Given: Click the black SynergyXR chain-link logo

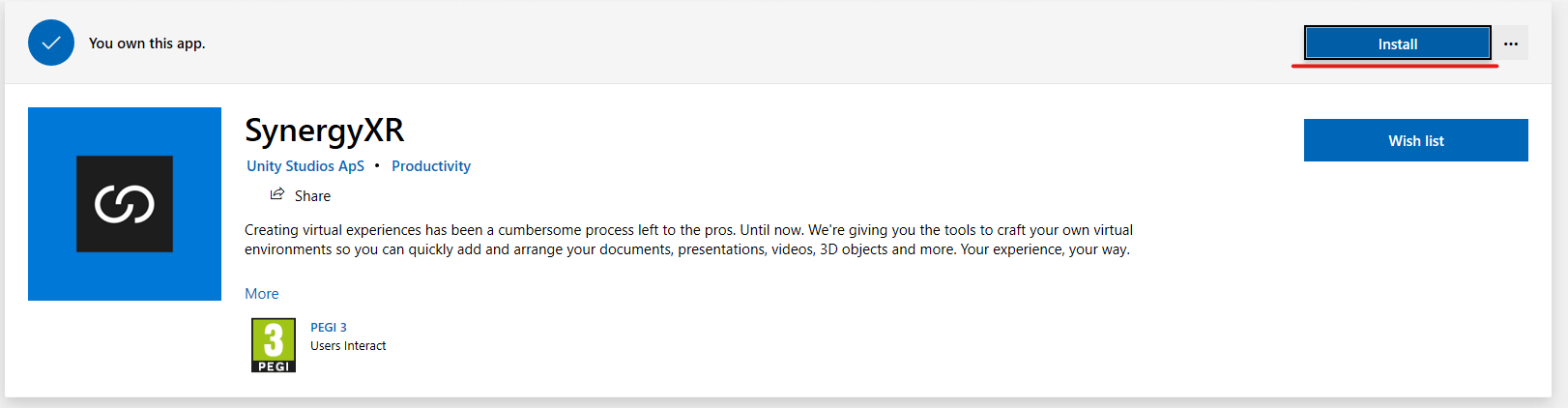Looking at the screenshot, I should tap(125, 204).
